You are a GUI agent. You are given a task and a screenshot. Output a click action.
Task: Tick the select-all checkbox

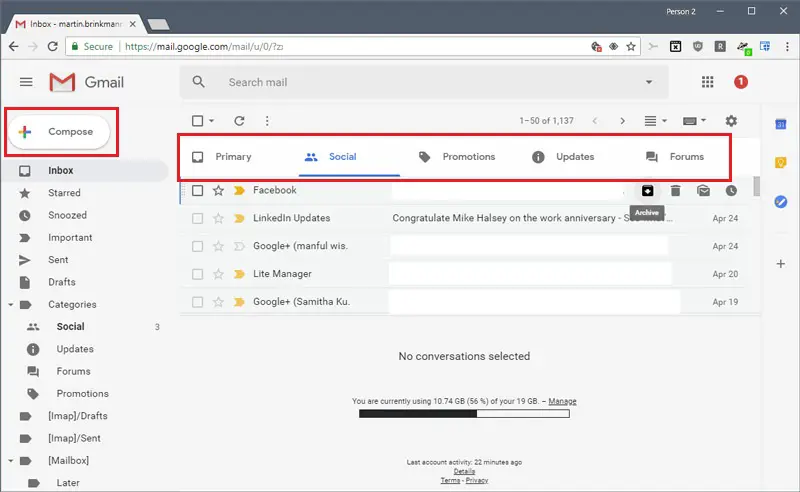click(197, 121)
